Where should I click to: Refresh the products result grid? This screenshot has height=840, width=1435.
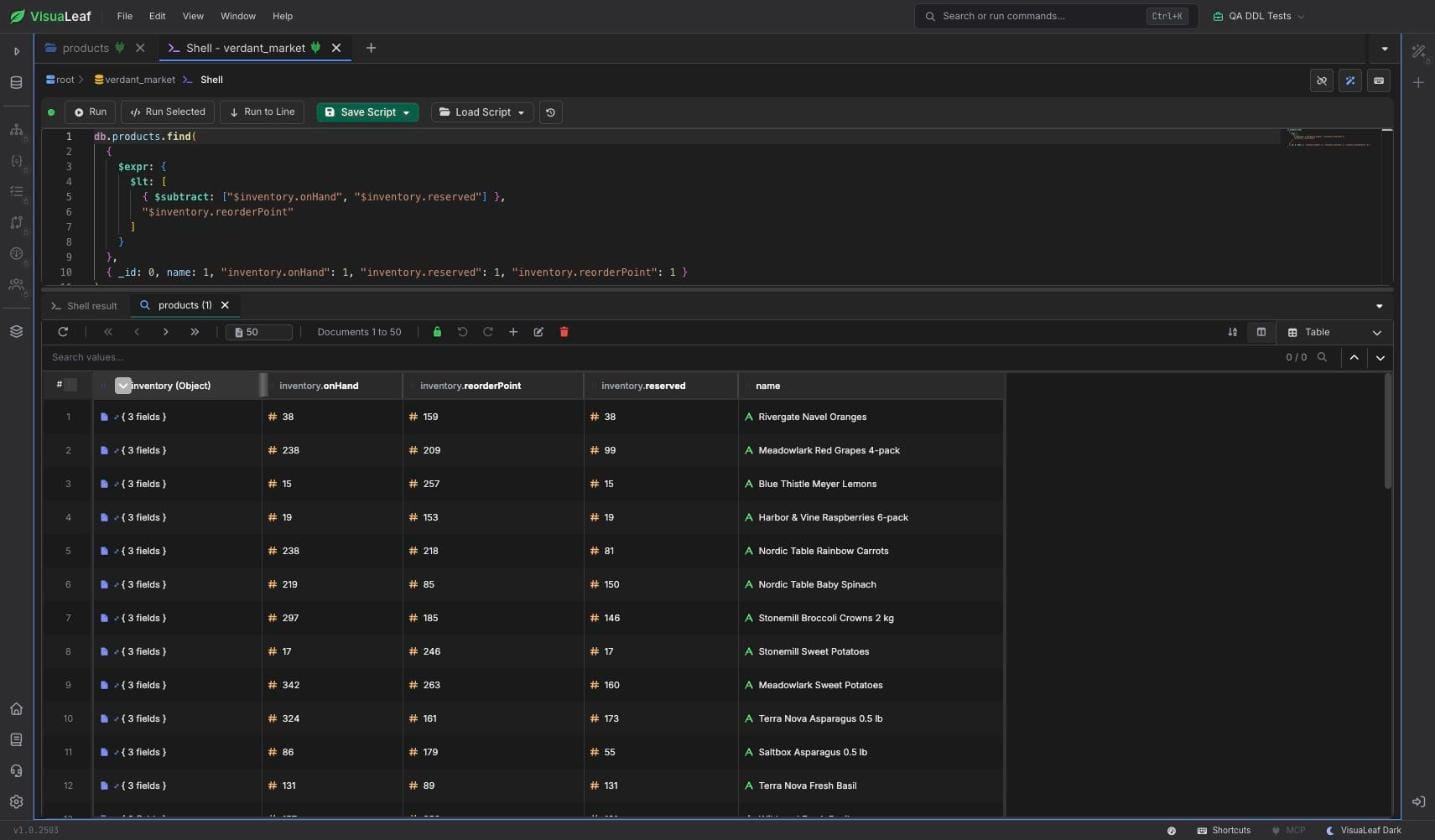(x=63, y=332)
